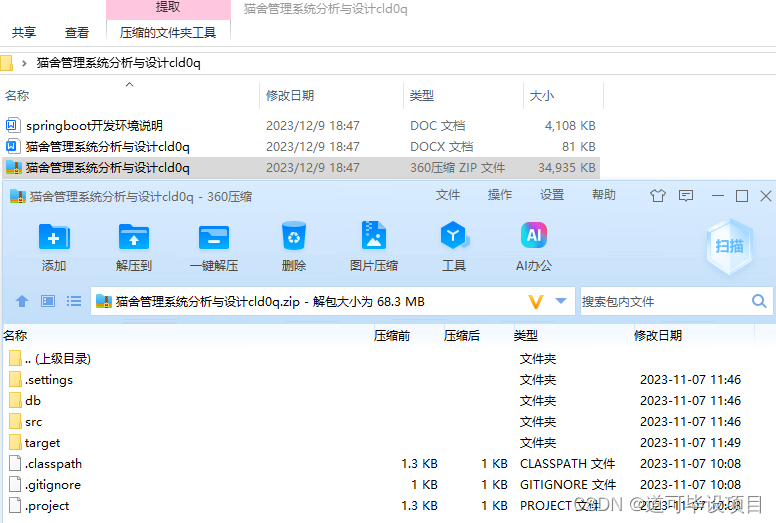This screenshot has height=523, width=776.
Task: Switch to thumbnail view icon
Action: pyautogui.click(x=48, y=301)
